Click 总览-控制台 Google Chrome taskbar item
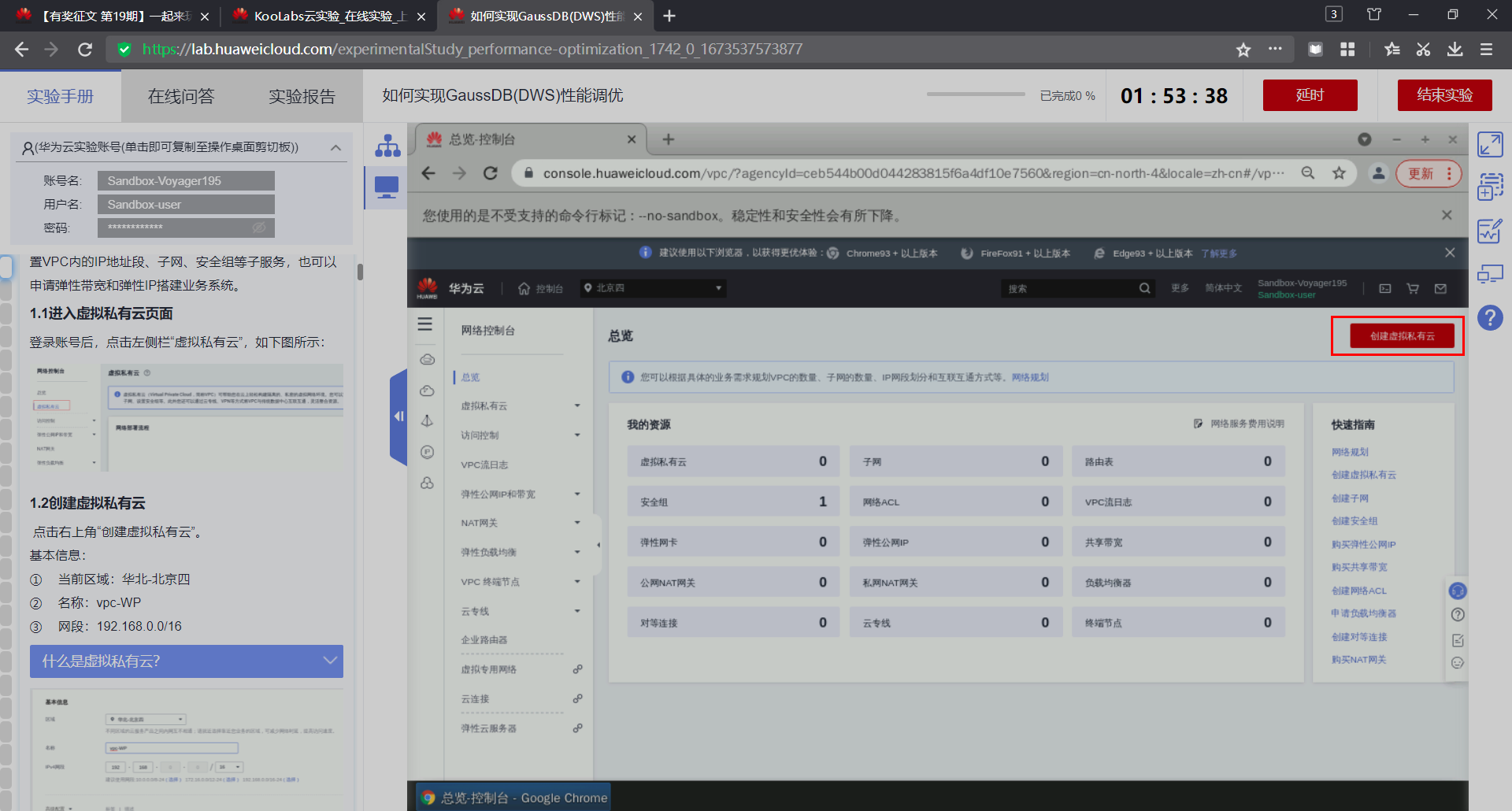1512x811 pixels. (513, 798)
